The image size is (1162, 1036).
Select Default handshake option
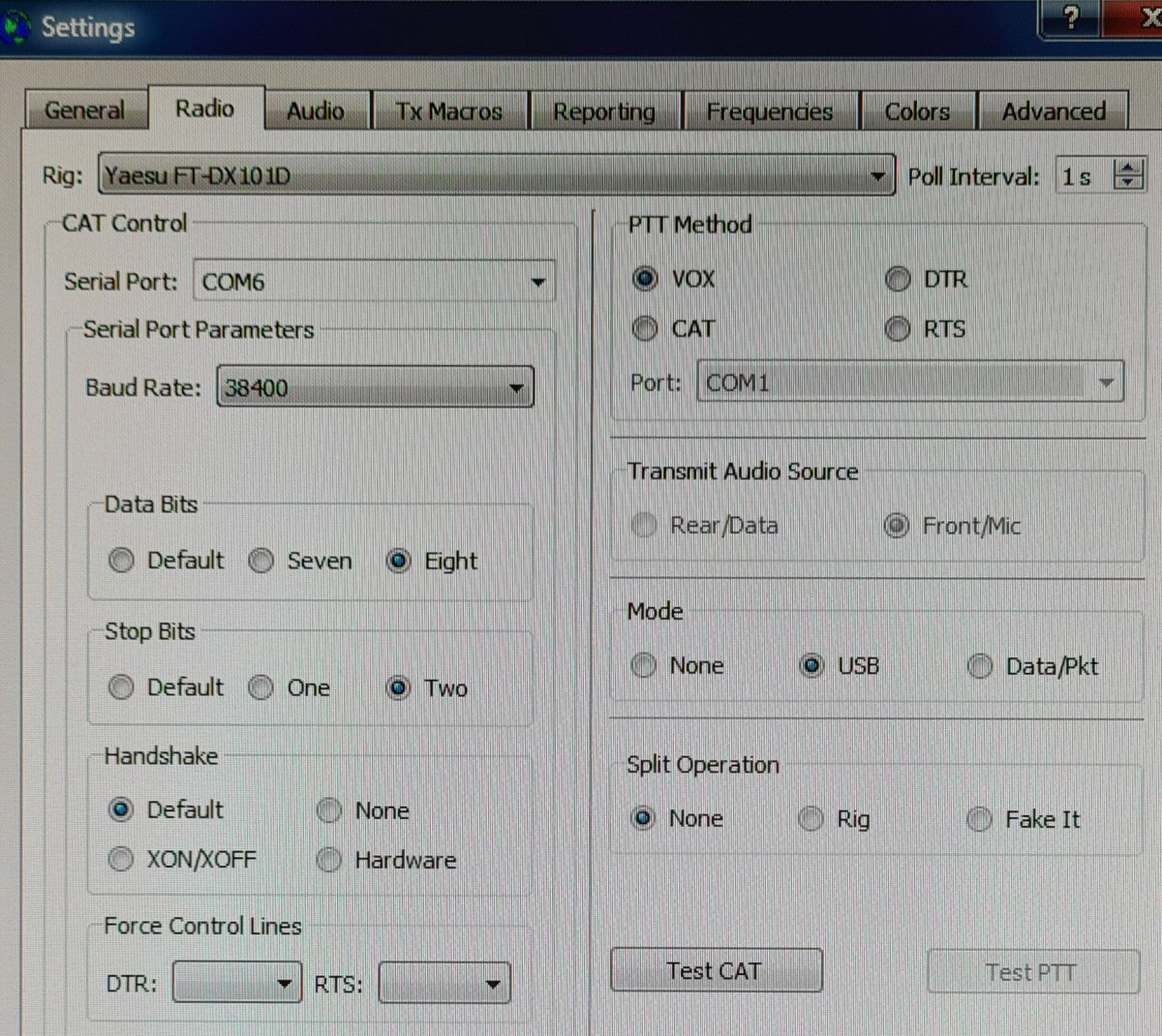[166, 809]
